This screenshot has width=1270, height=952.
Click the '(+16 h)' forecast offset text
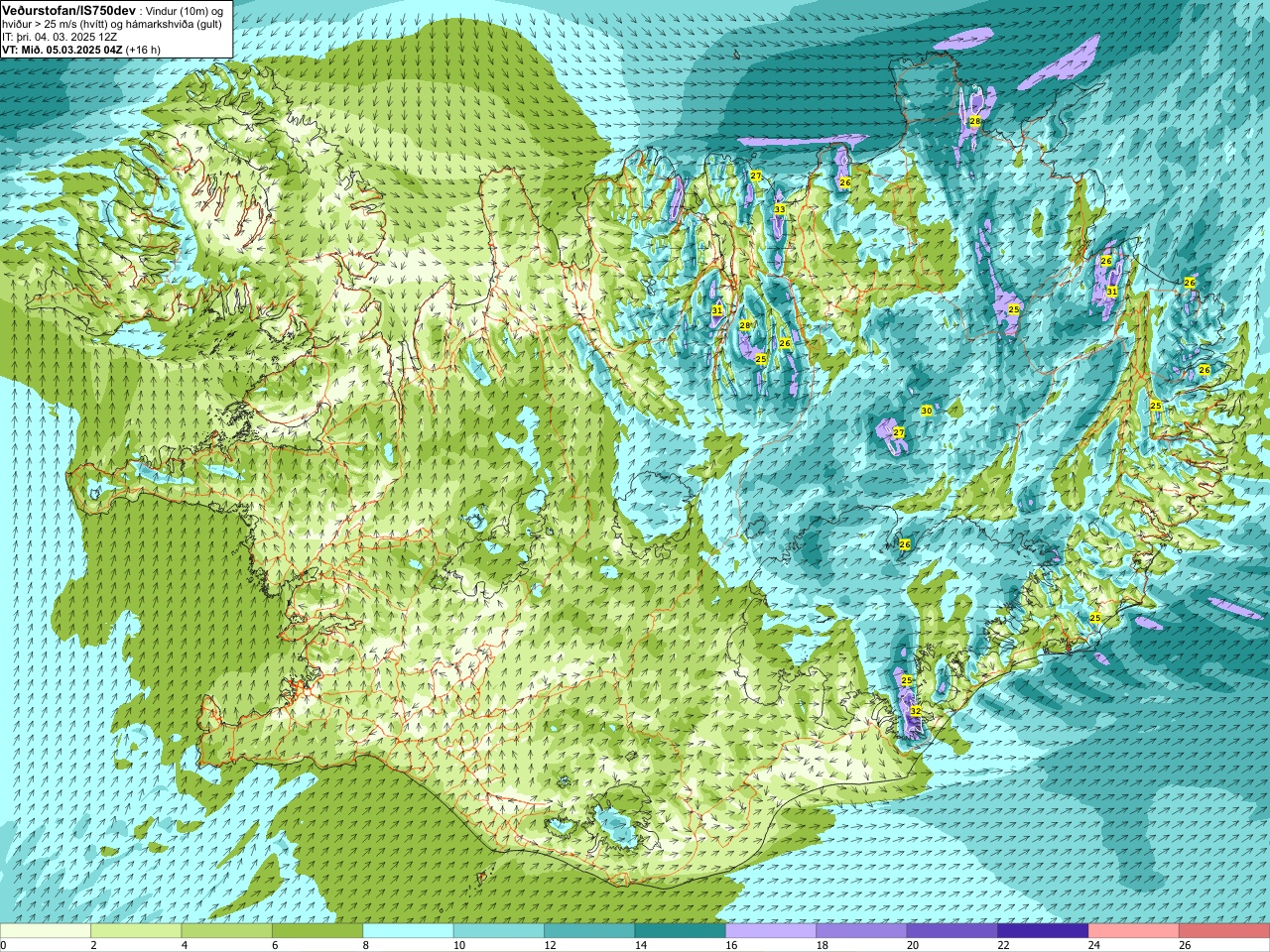[143, 50]
